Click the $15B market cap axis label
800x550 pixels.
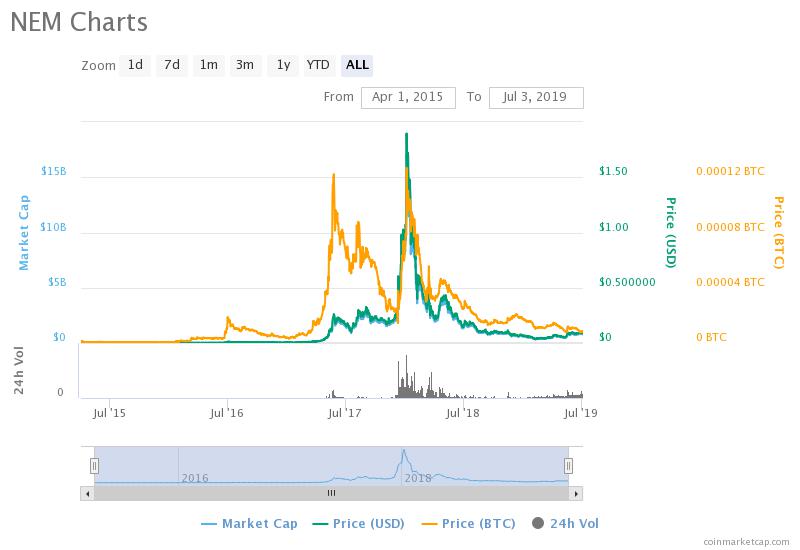click(54, 171)
